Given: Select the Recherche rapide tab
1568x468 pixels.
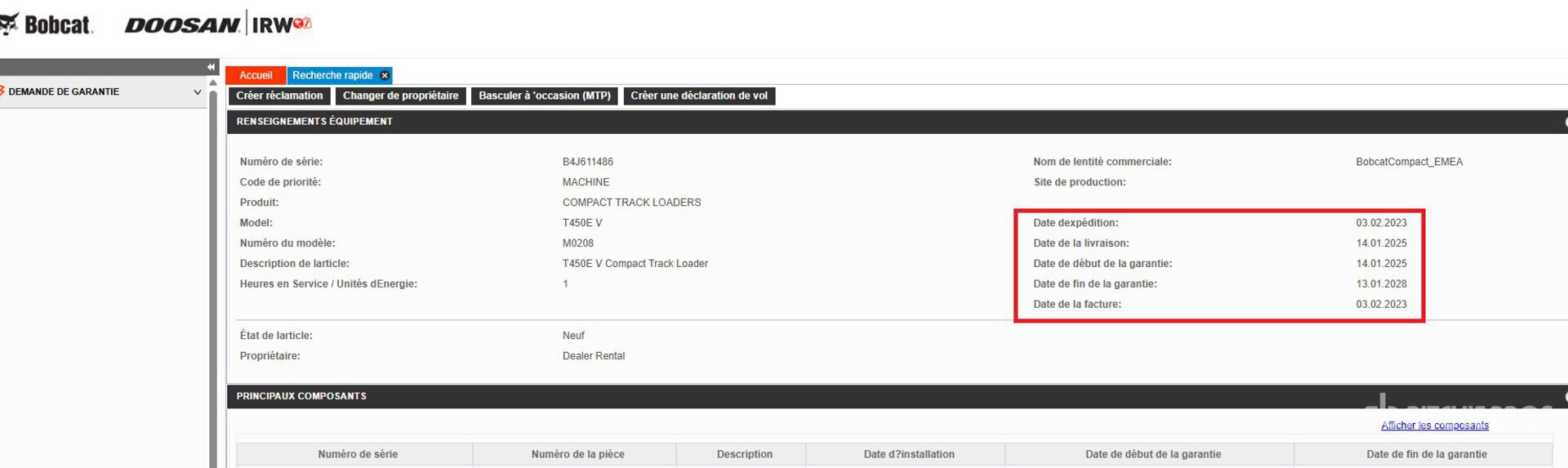Looking at the screenshot, I should click(x=332, y=75).
